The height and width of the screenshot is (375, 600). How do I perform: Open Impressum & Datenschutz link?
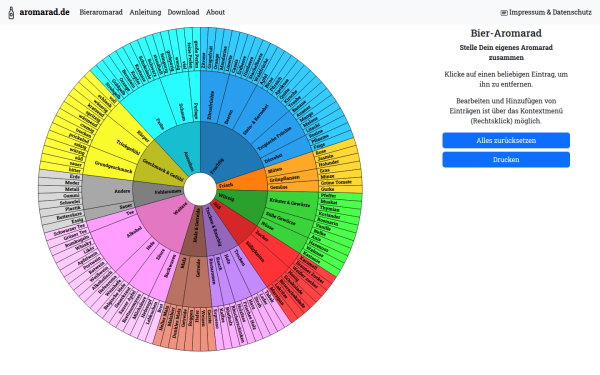pos(550,12)
